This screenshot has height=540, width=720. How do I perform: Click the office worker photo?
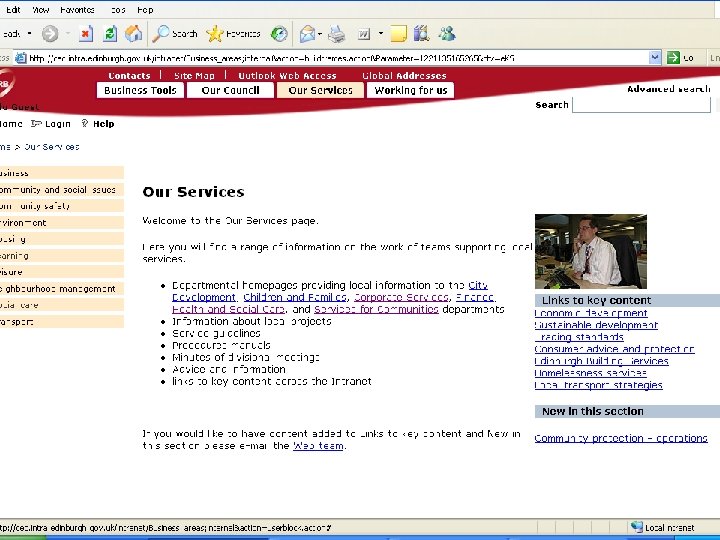click(591, 251)
